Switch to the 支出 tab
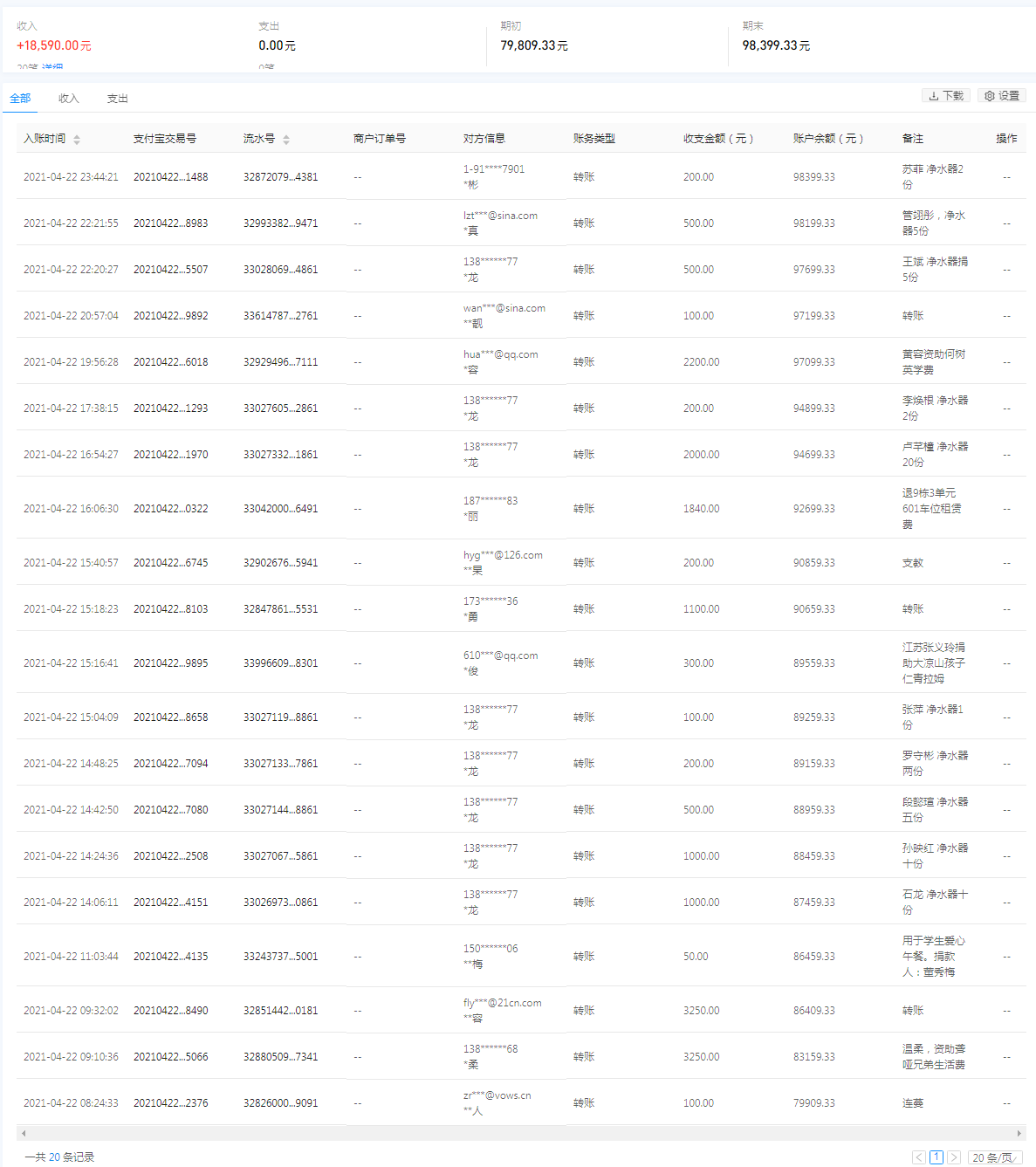 click(118, 99)
